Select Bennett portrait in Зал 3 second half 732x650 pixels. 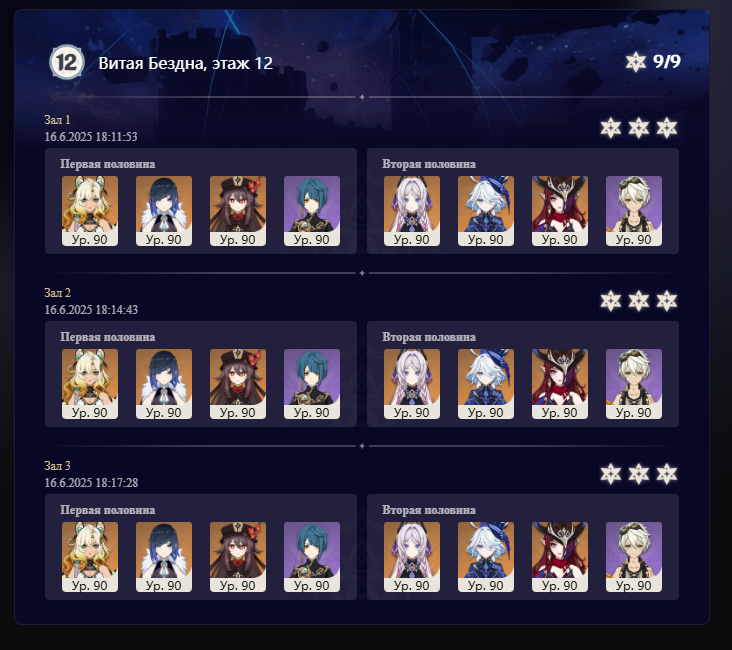pos(633,557)
